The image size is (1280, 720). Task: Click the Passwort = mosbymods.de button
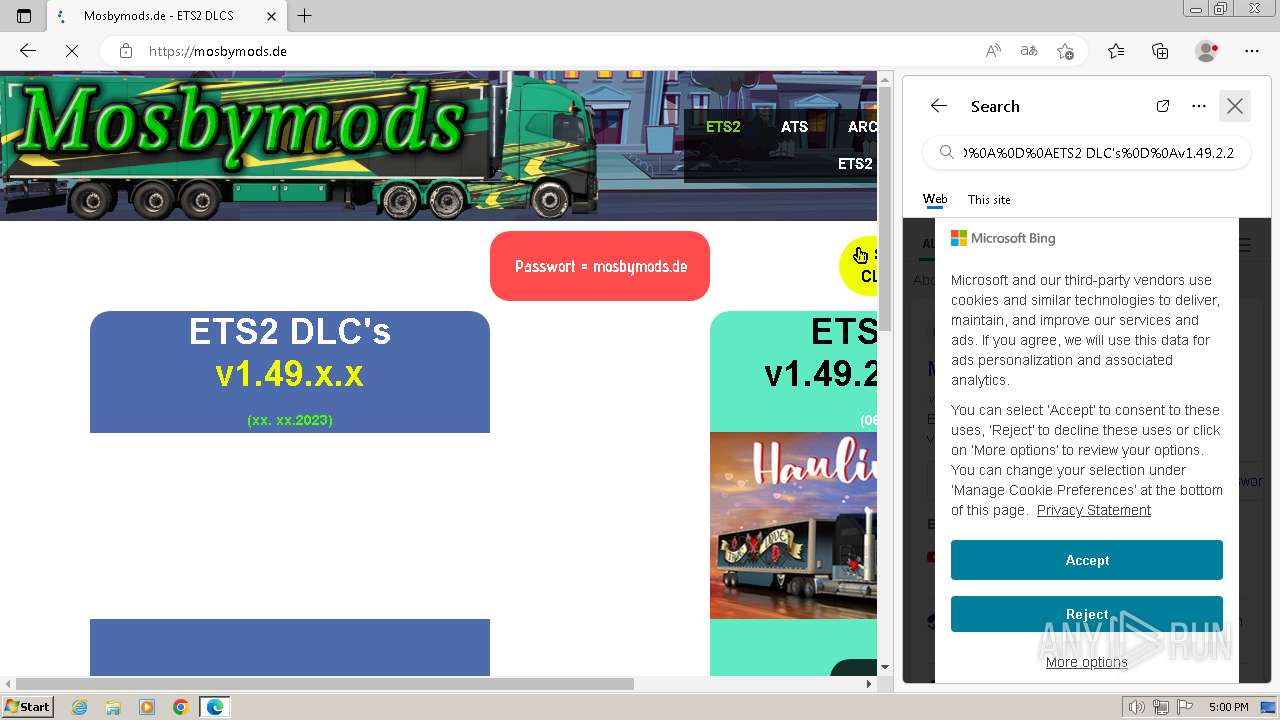[600, 266]
